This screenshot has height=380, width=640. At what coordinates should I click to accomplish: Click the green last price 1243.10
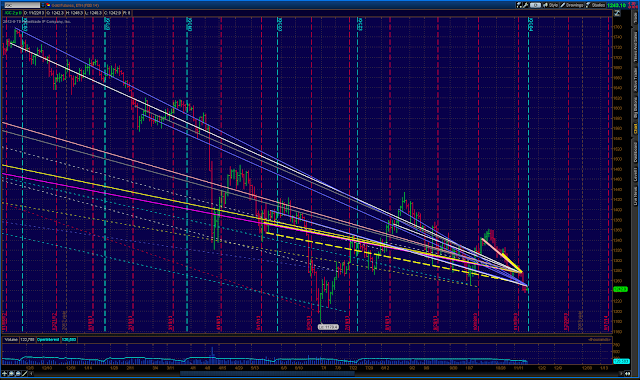click(616, 5)
